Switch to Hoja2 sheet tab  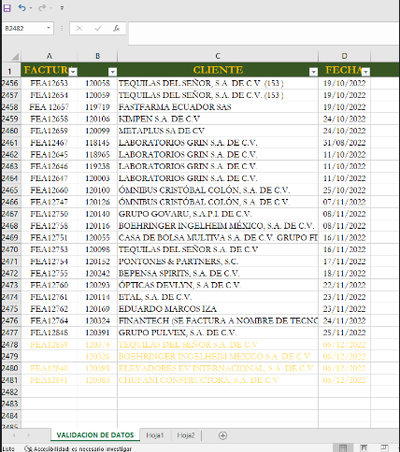tap(186, 435)
